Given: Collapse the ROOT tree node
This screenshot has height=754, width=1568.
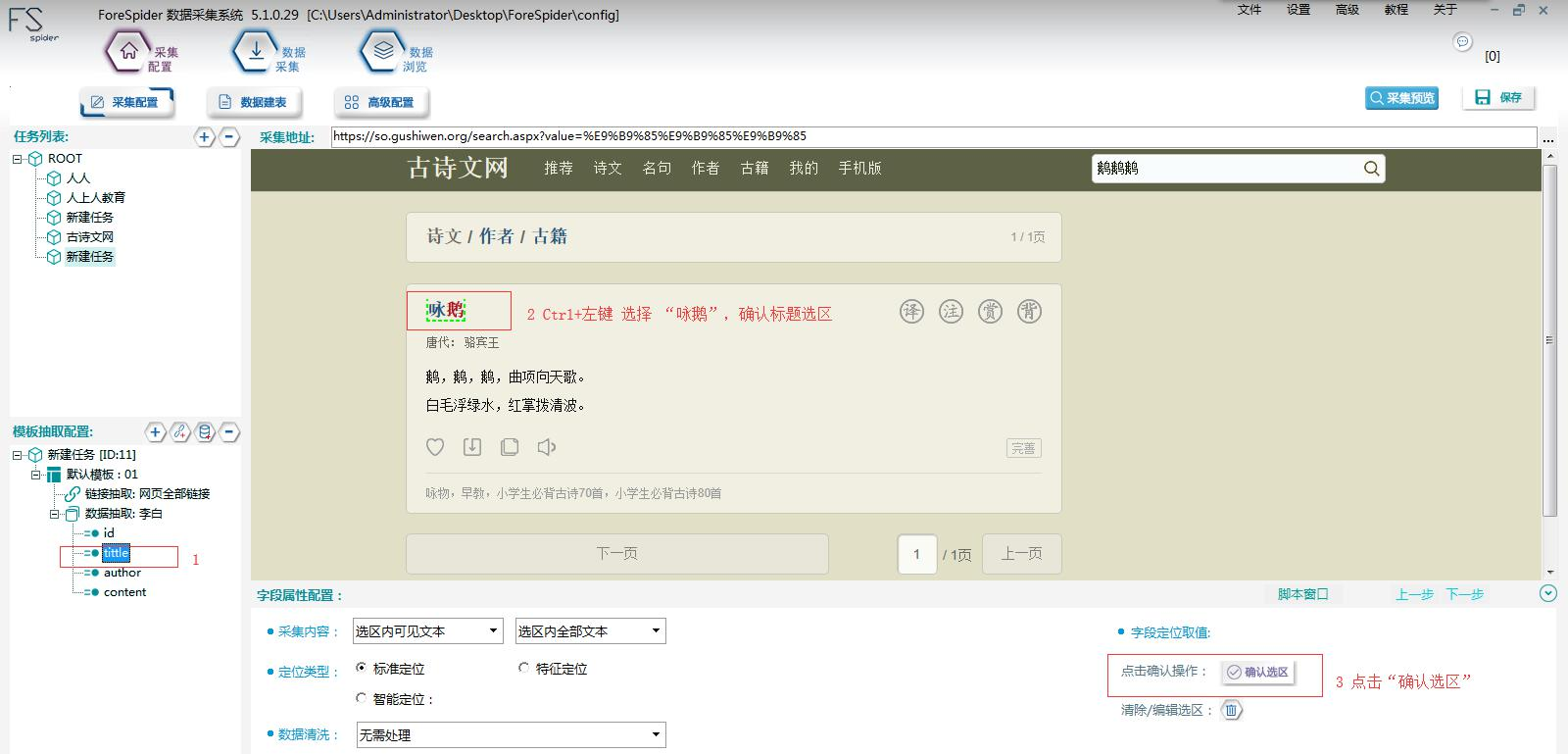Looking at the screenshot, I should click(18, 159).
